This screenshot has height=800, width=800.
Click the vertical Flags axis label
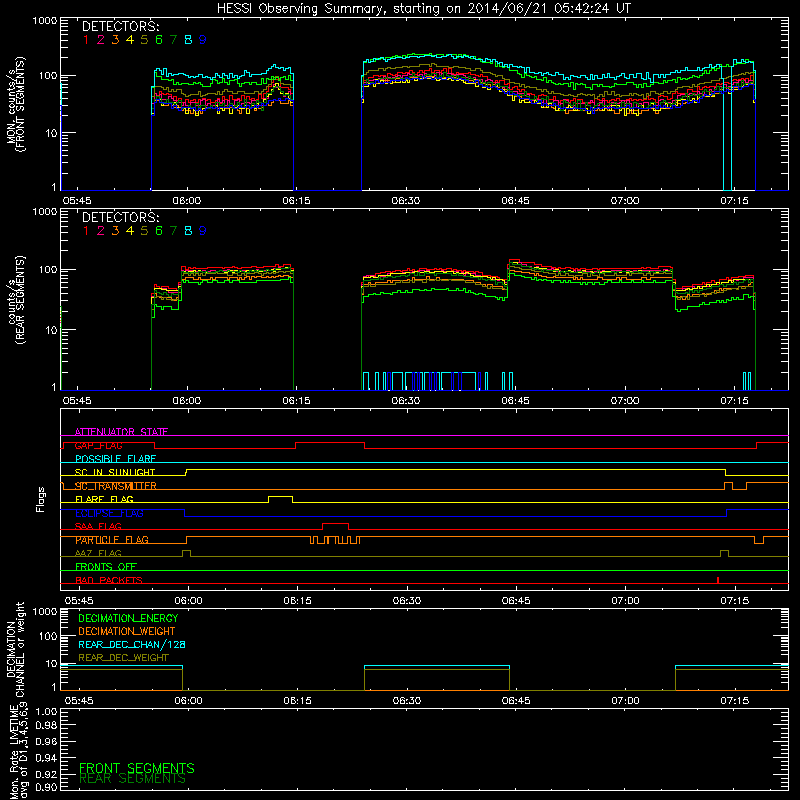(41, 499)
